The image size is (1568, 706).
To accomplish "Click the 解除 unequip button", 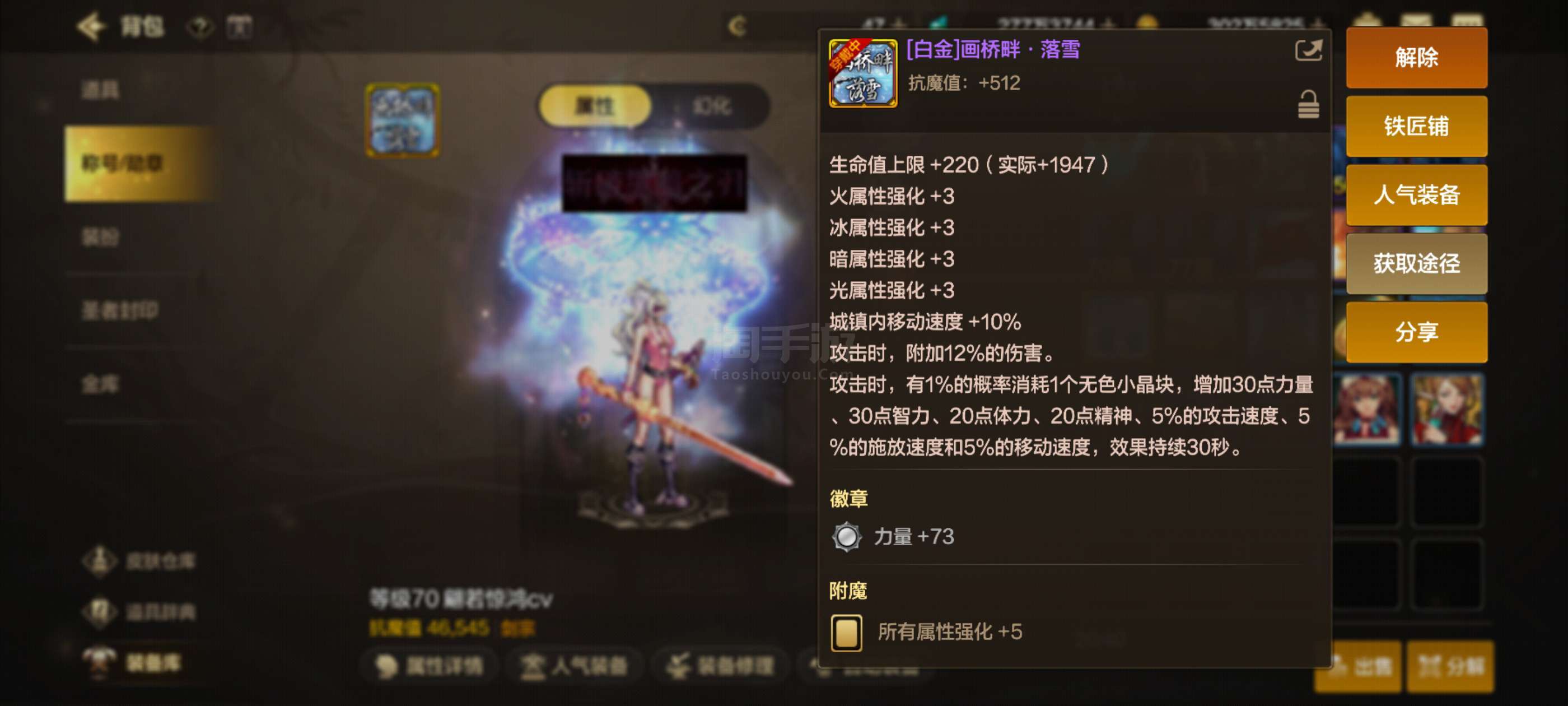I will 1416,58.
